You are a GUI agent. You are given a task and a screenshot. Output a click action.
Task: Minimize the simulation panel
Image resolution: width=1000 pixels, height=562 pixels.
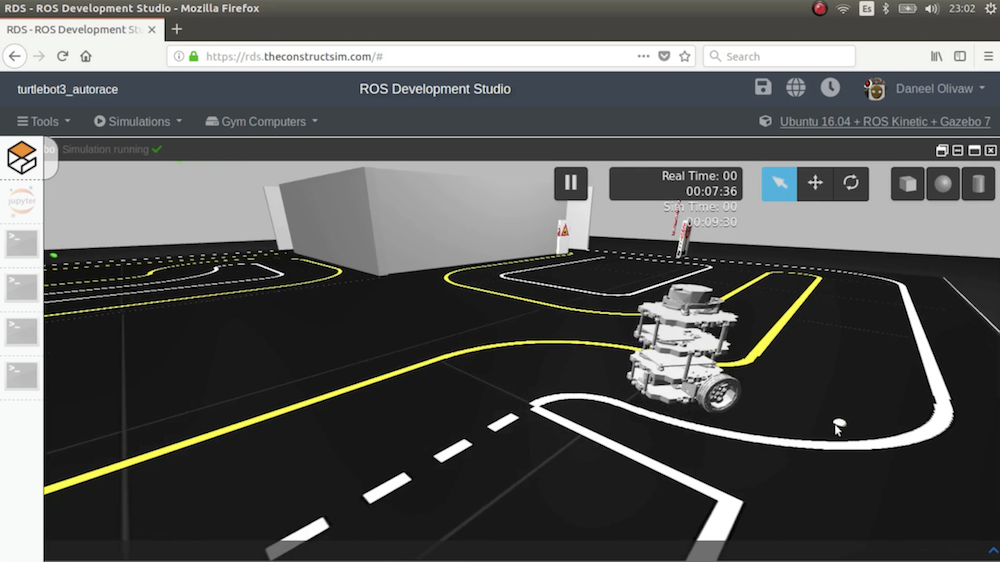point(958,151)
